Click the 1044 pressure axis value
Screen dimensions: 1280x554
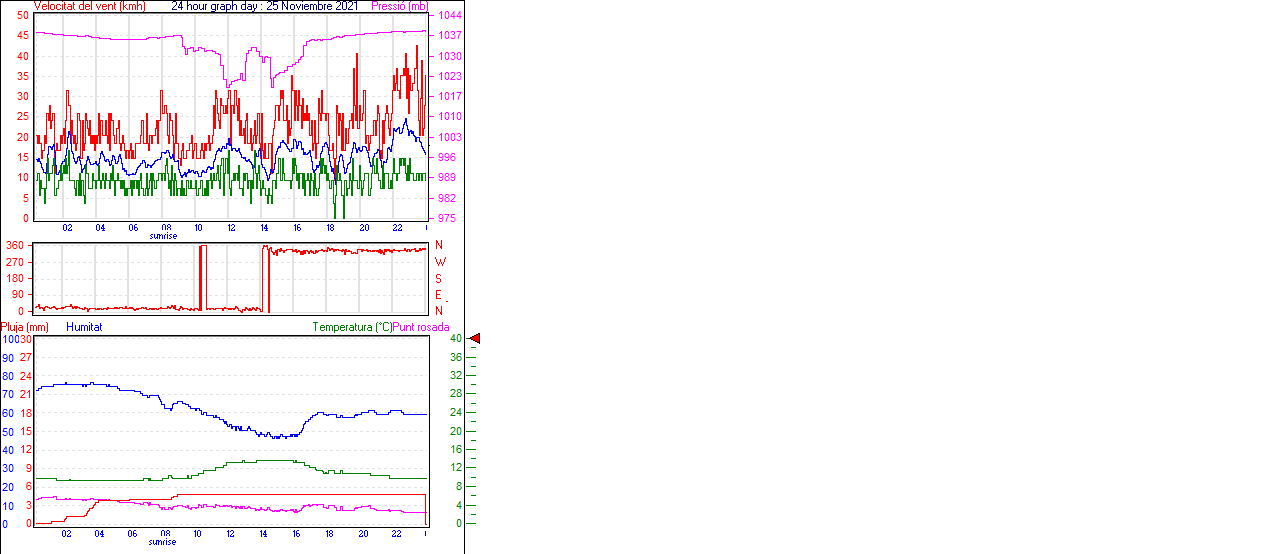449,16
